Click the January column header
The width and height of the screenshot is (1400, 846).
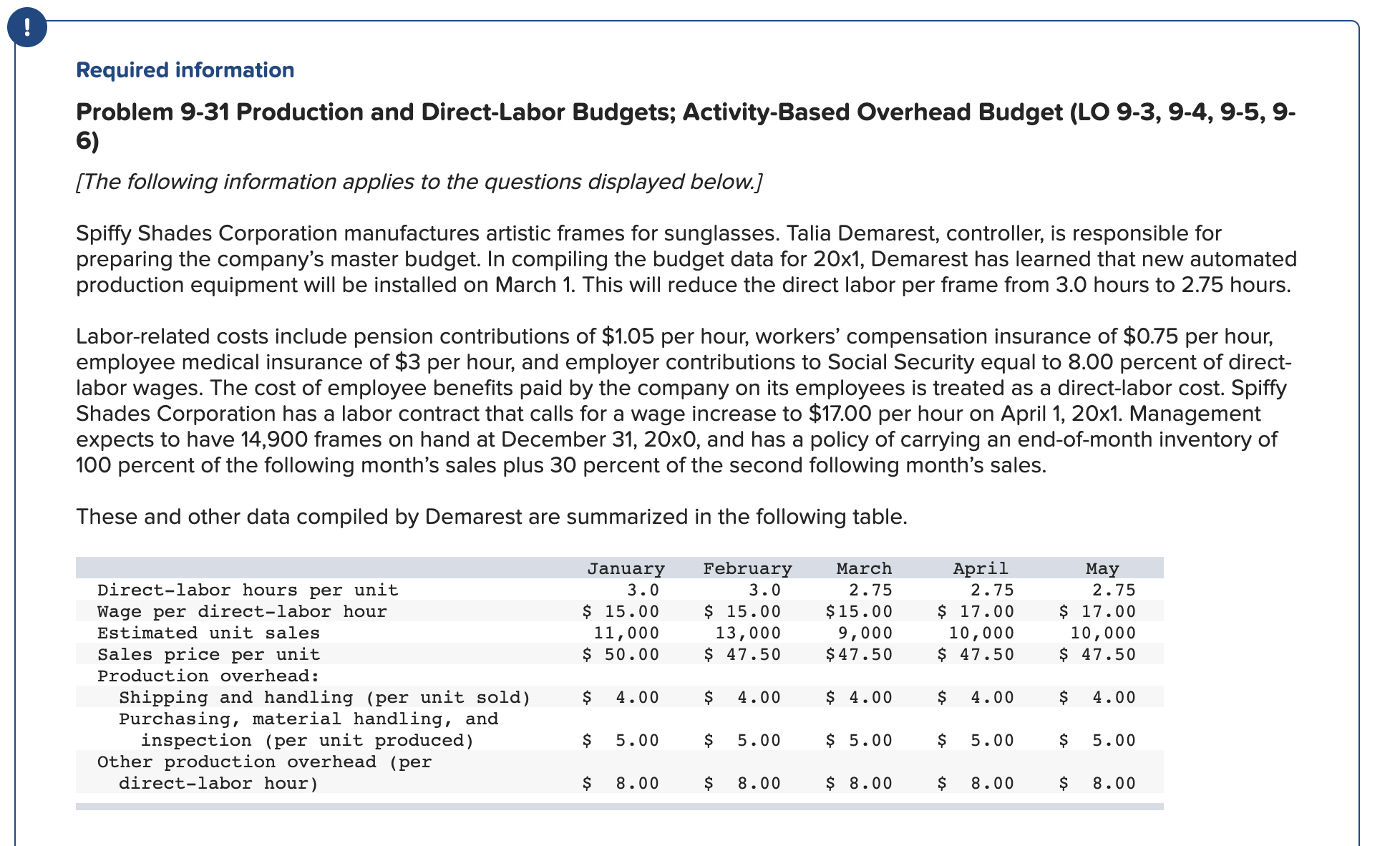pyautogui.click(x=625, y=568)
